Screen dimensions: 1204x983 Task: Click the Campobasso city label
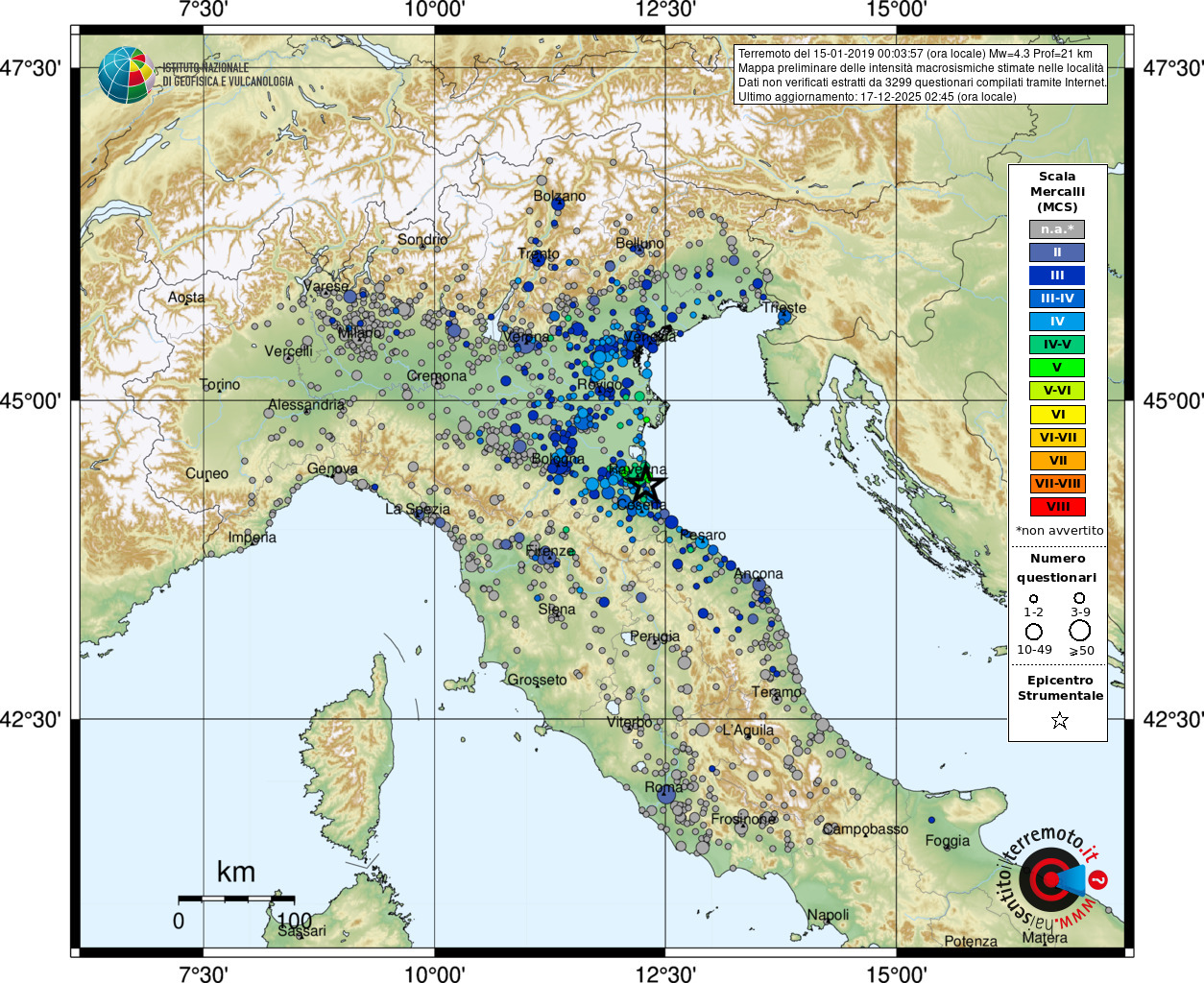[x=865, y=828]
